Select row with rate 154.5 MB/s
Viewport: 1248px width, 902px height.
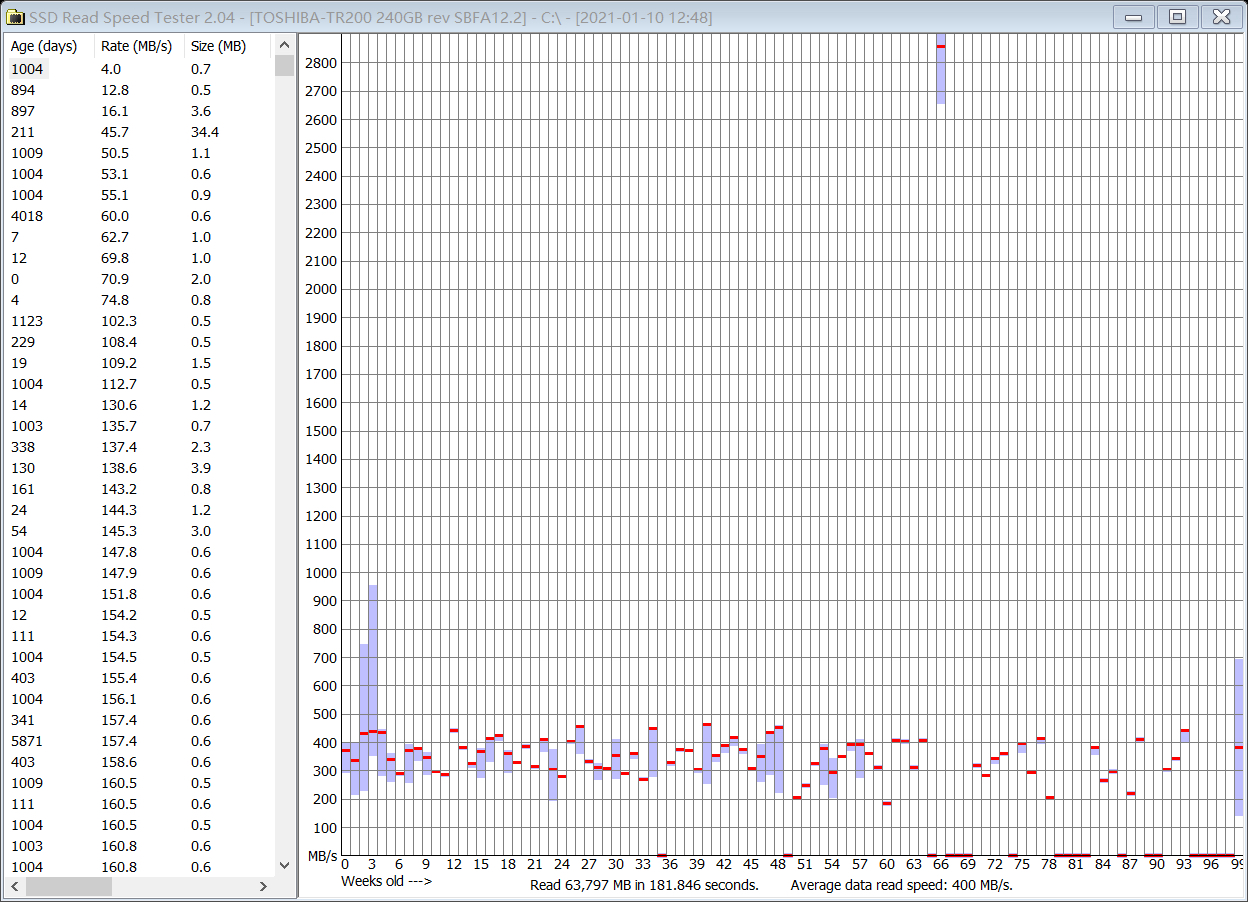pyautogui.click(x=140, y=657)
